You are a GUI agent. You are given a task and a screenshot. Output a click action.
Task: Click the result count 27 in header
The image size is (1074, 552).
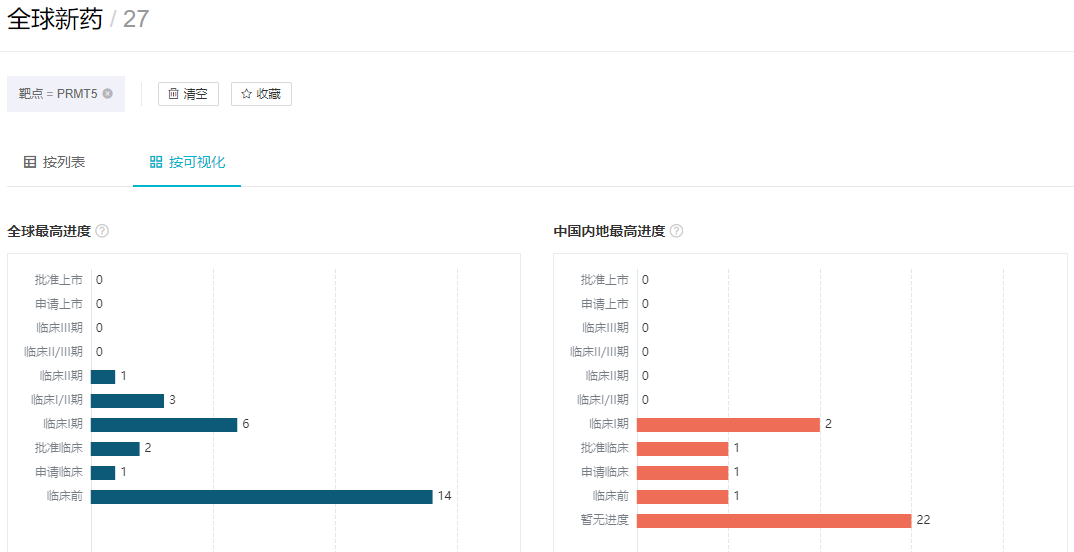point(136,18)
